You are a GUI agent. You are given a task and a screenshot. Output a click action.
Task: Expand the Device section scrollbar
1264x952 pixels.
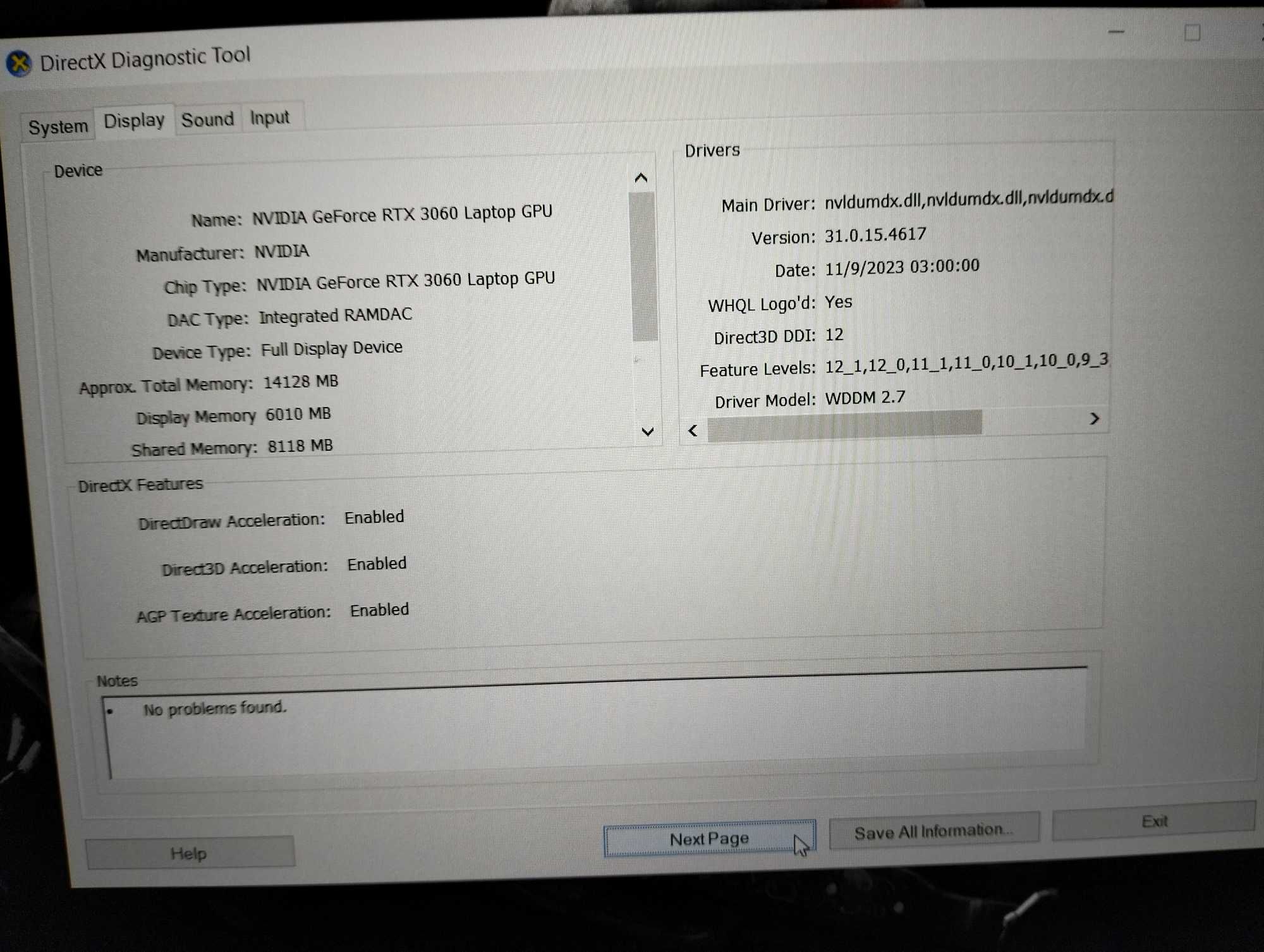(644, 430)
